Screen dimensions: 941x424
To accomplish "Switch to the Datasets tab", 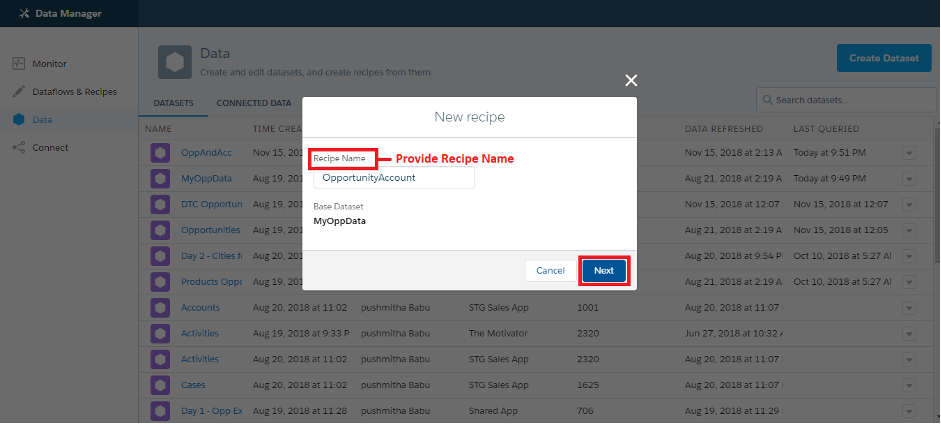I will [173, 103].
